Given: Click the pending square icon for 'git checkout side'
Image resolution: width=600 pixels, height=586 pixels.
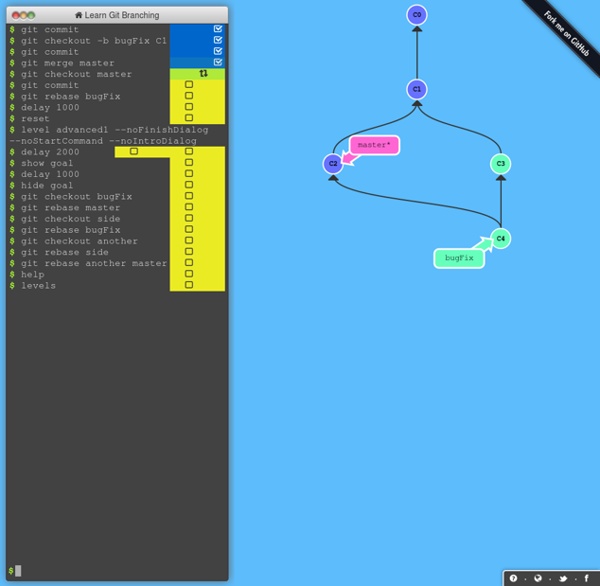Looking at the screenshot, I should [x=189, y=218].
